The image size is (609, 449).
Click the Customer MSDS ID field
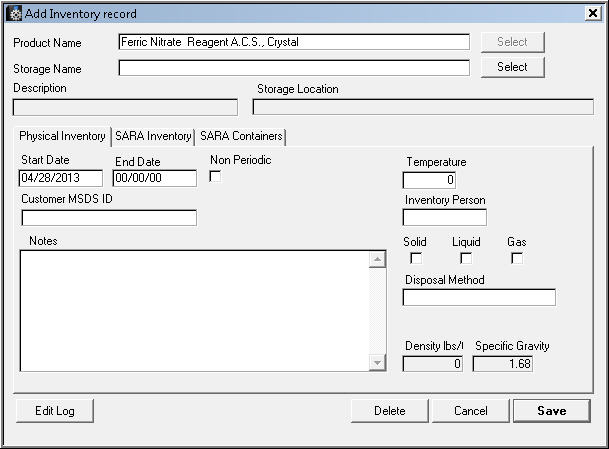pos(109,218)
